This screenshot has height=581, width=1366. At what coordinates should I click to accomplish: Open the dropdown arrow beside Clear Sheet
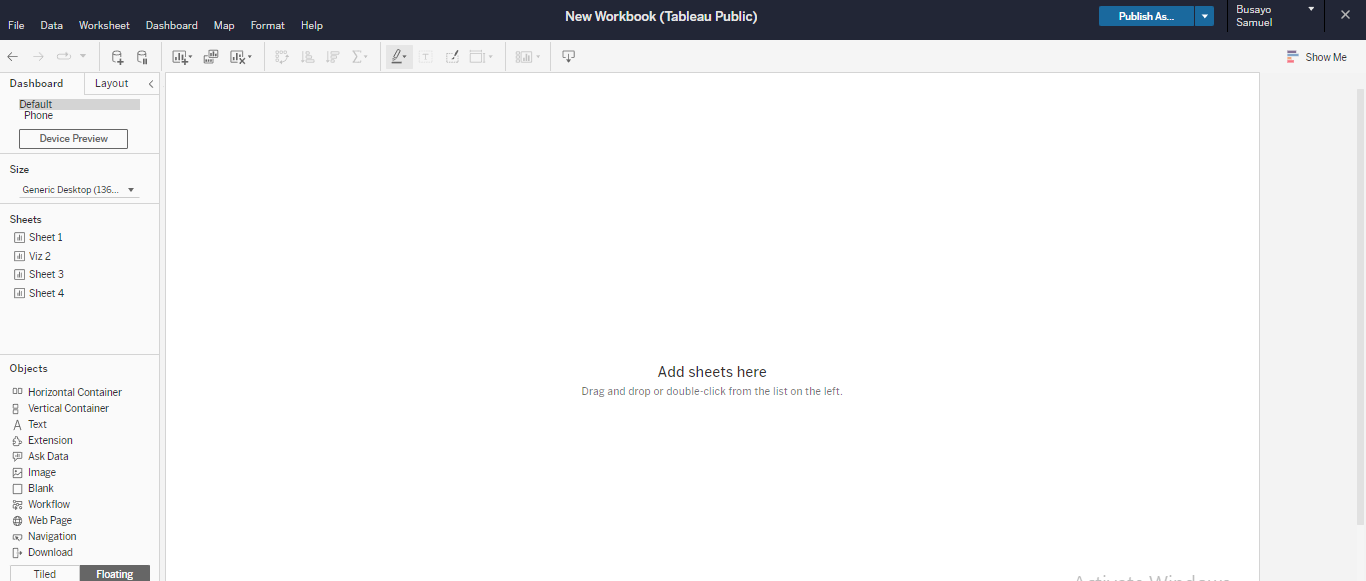pyautogui.click(x=249, y=58)
